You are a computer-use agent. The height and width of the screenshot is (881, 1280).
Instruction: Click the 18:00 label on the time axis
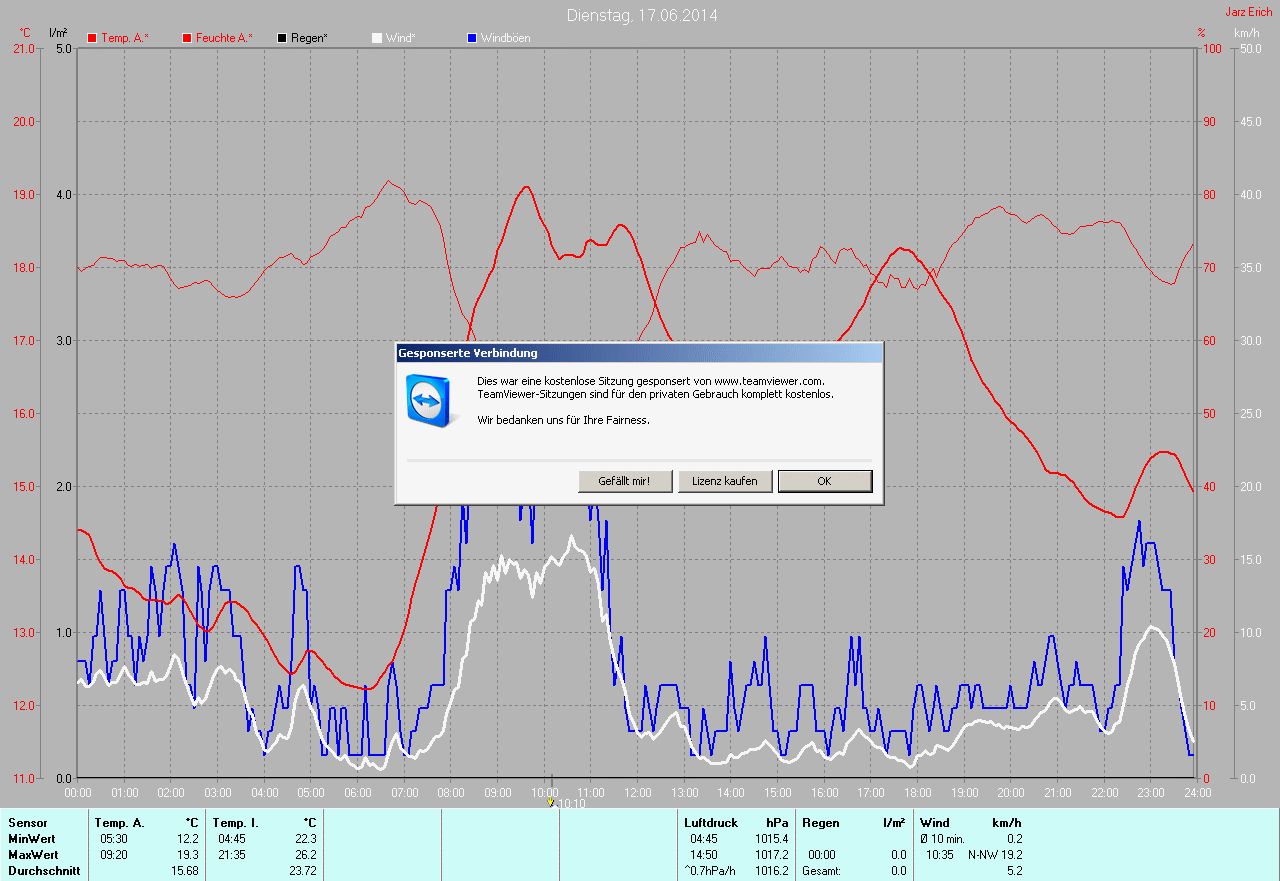(917, 793)
